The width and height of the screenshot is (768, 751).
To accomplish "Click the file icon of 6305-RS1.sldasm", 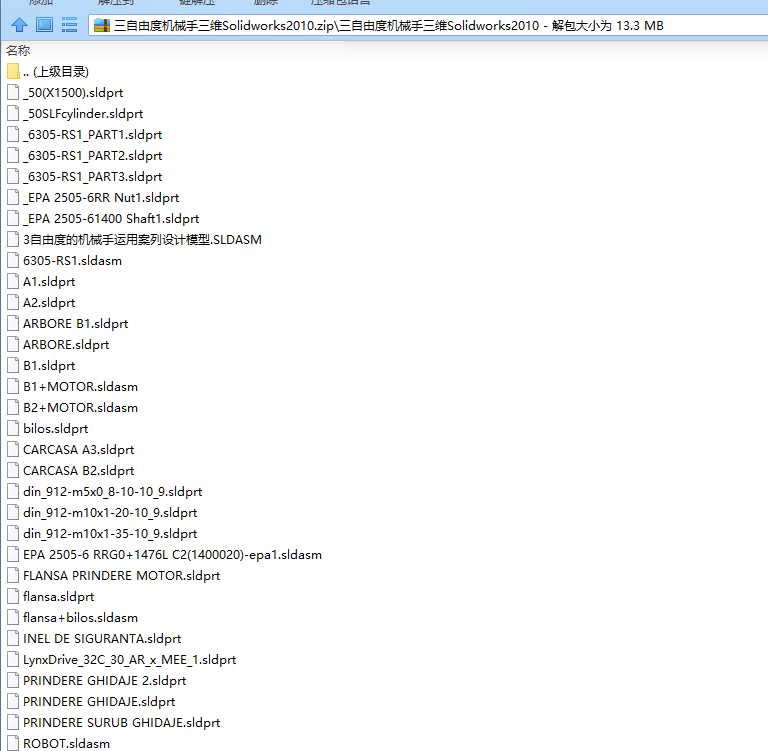I will [13, 260].
